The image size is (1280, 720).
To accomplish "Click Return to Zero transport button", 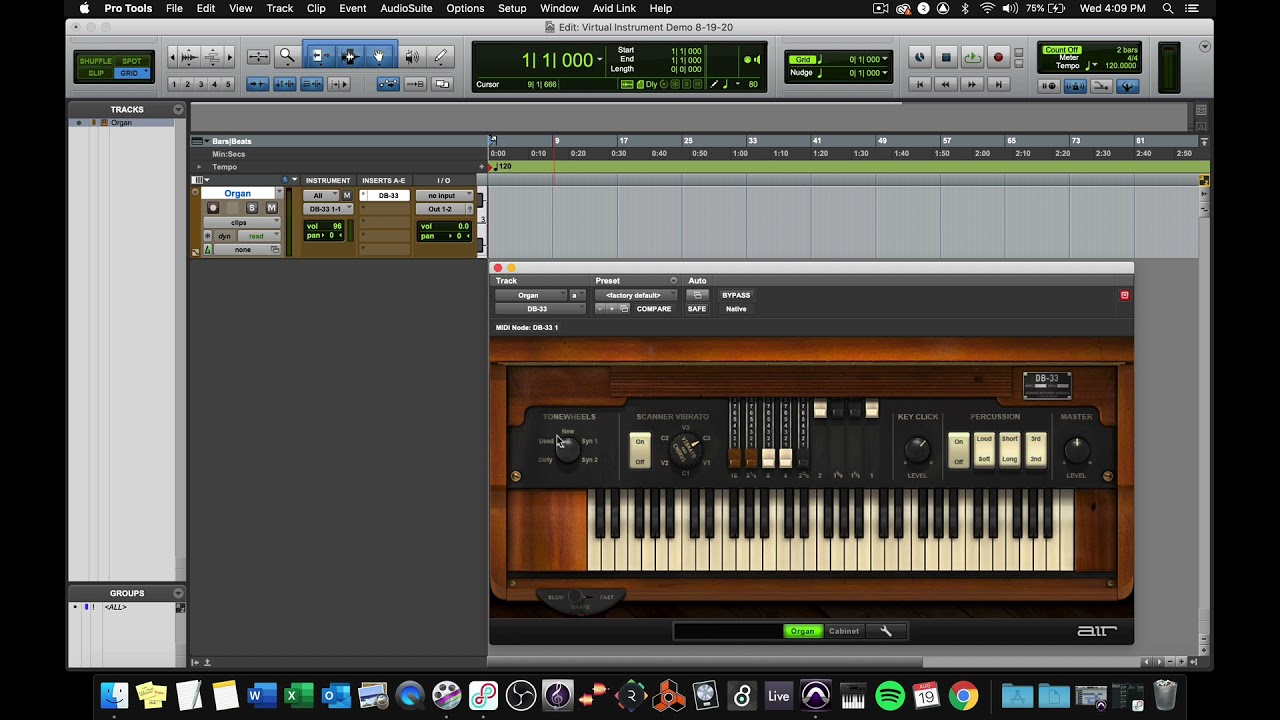I will pyautogui.click(x=920, y=85).
